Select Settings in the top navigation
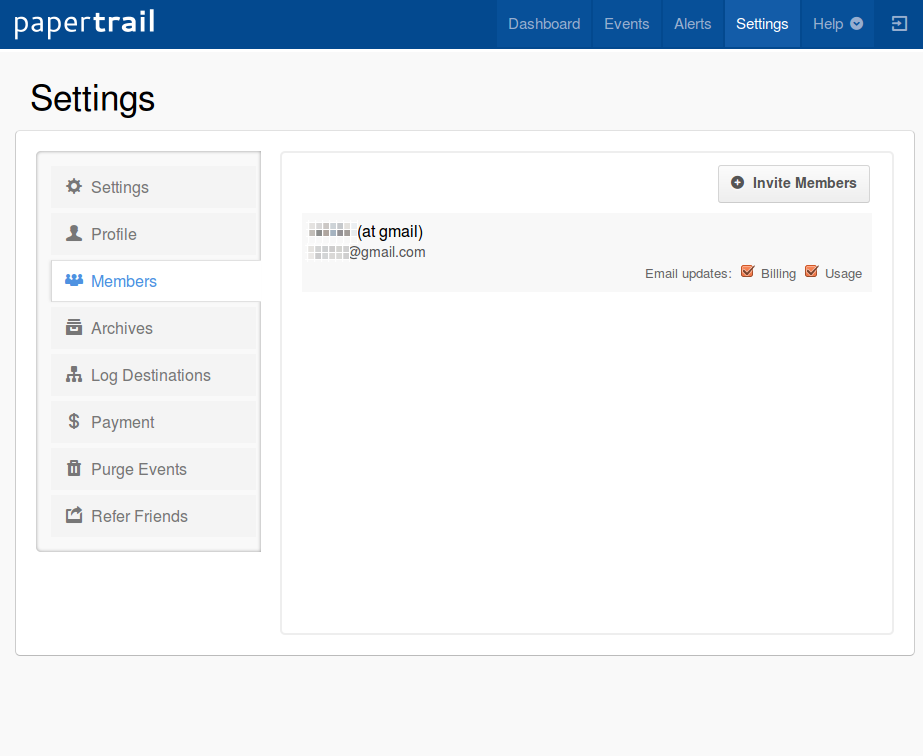923x756 pixels. tap(762, 24)
